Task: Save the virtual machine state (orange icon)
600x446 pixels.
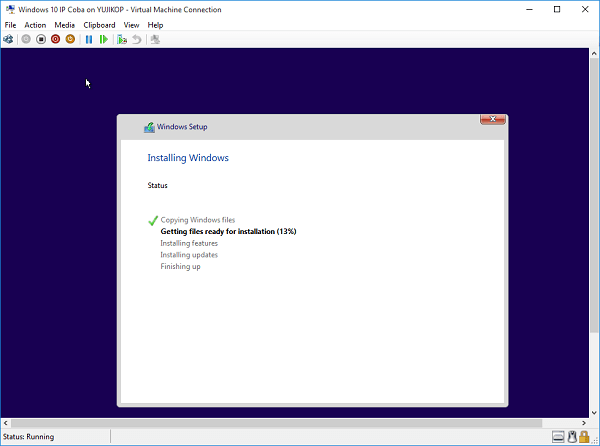Action: click(x=70, y=39)
